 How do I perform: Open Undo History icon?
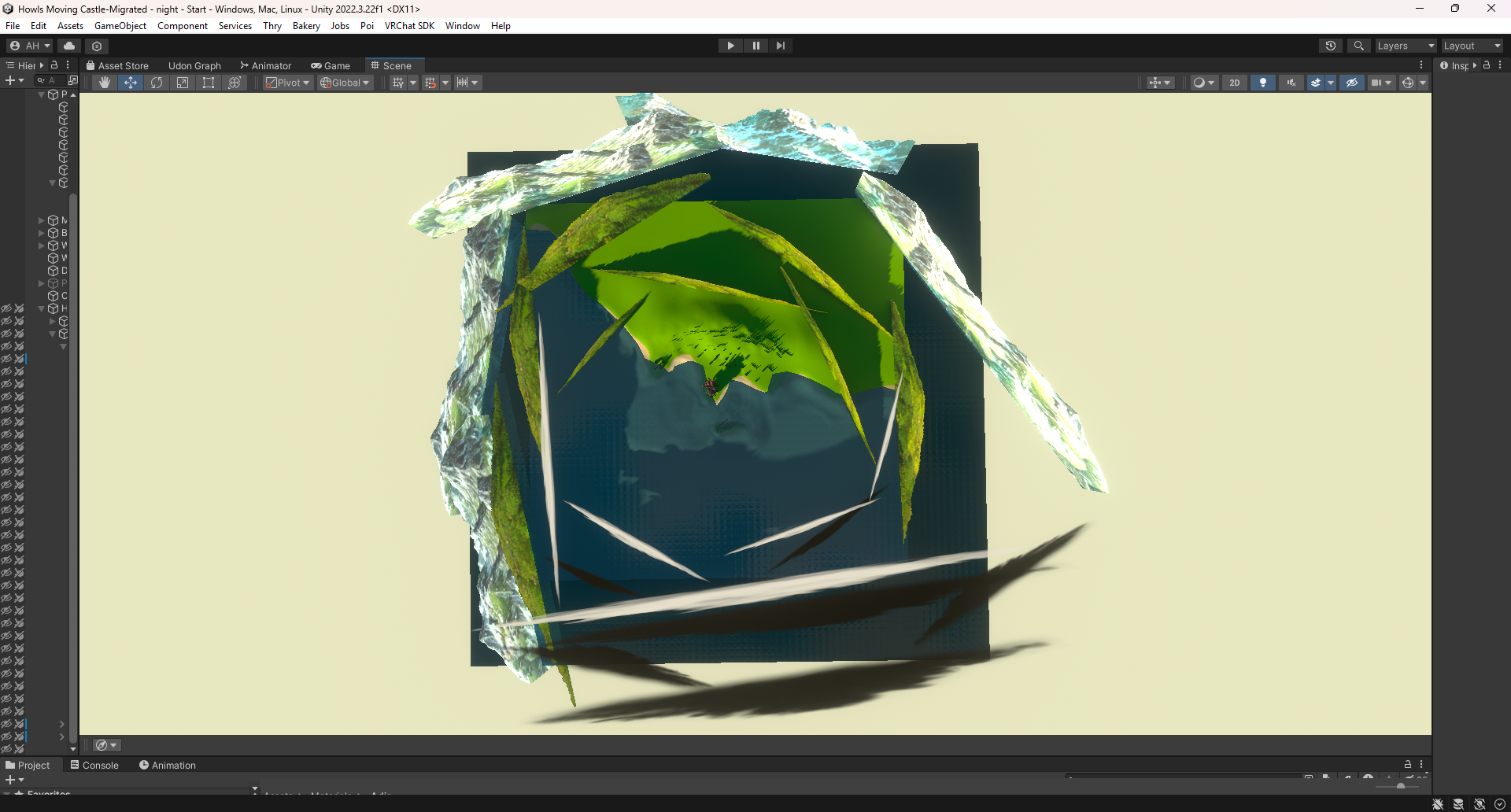point(1331,46)
